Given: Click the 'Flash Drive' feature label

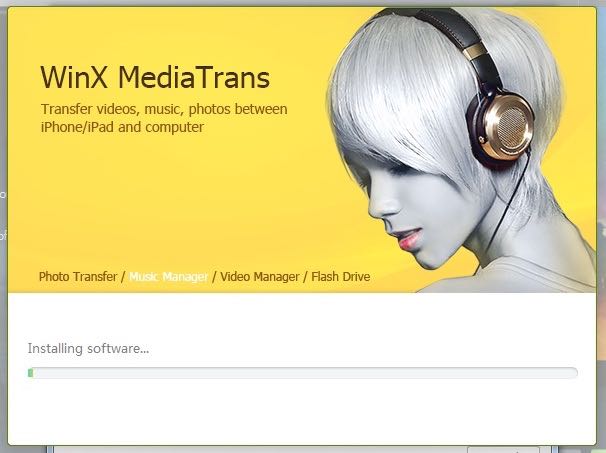Looking at the screenshot, I should pyautogui.click(x=340, y=277).
